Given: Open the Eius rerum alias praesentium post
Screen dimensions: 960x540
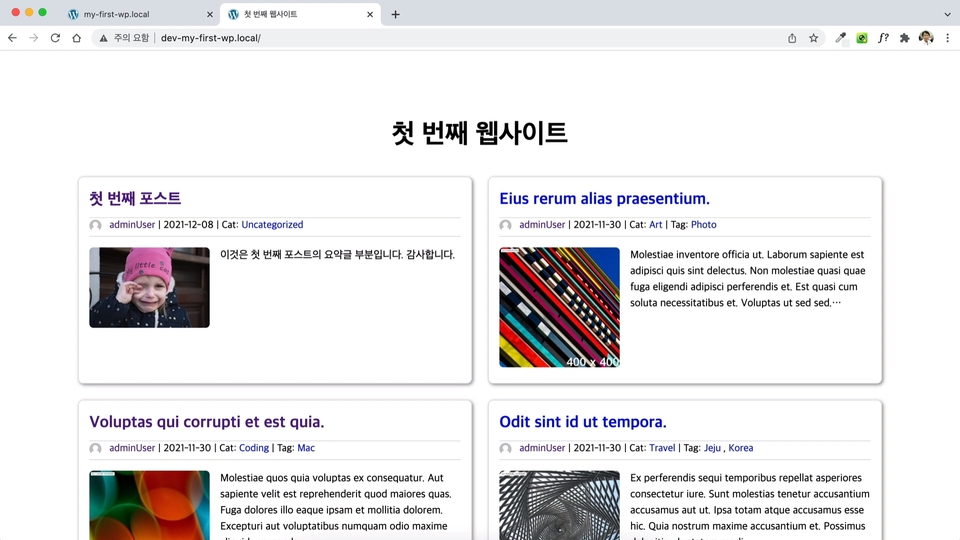Looking at the screenshot, I should coord(604,198).
